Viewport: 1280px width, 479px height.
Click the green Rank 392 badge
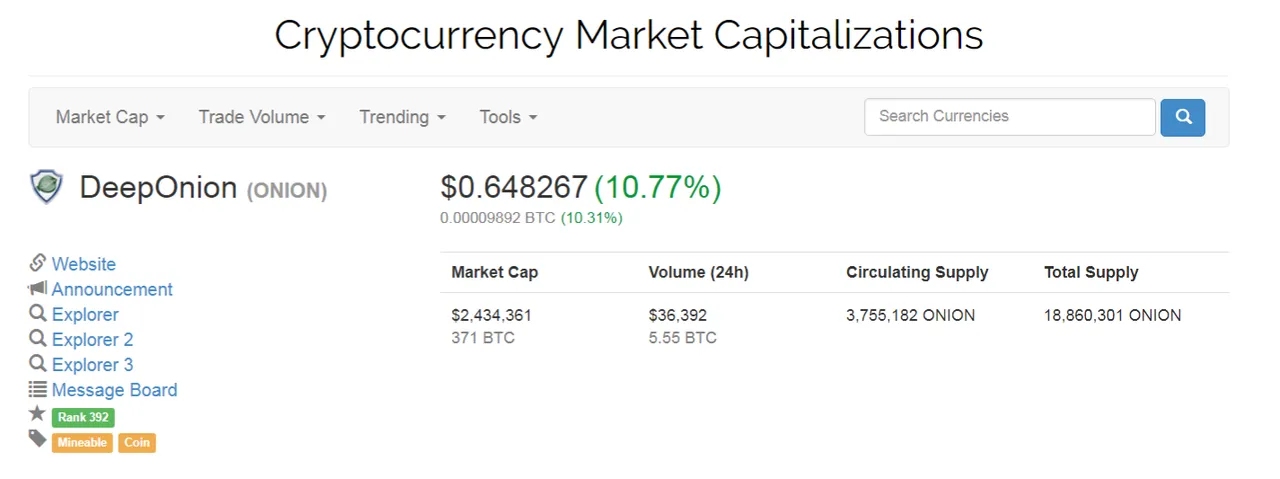(x=83, y=417)
